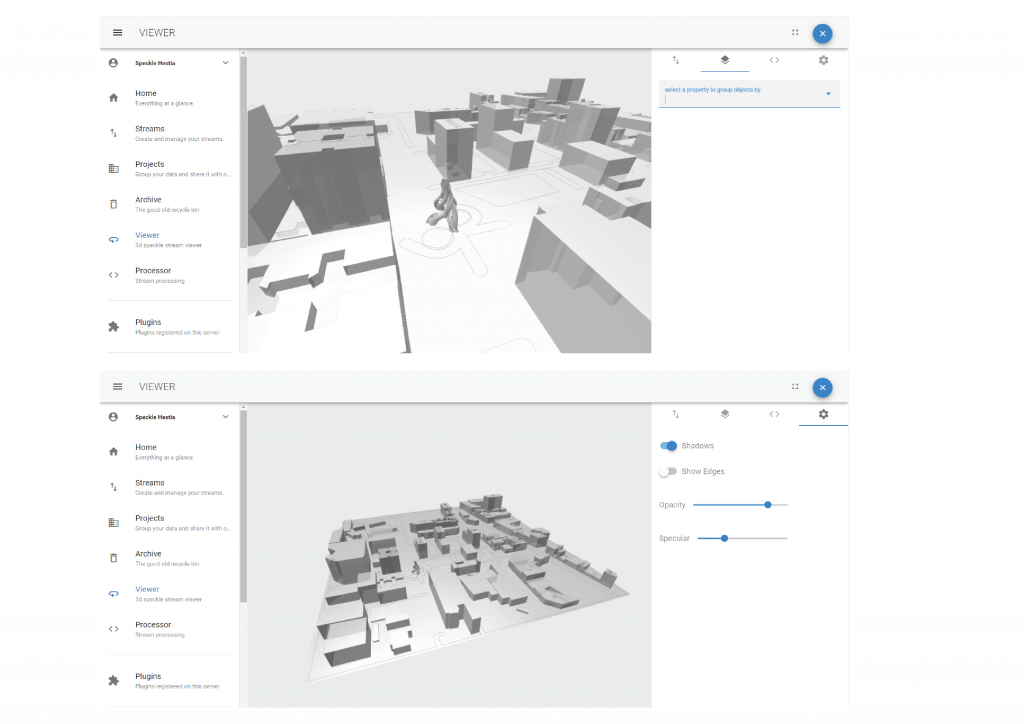Open the hamburger menu in the upper Viewer window

117,33
